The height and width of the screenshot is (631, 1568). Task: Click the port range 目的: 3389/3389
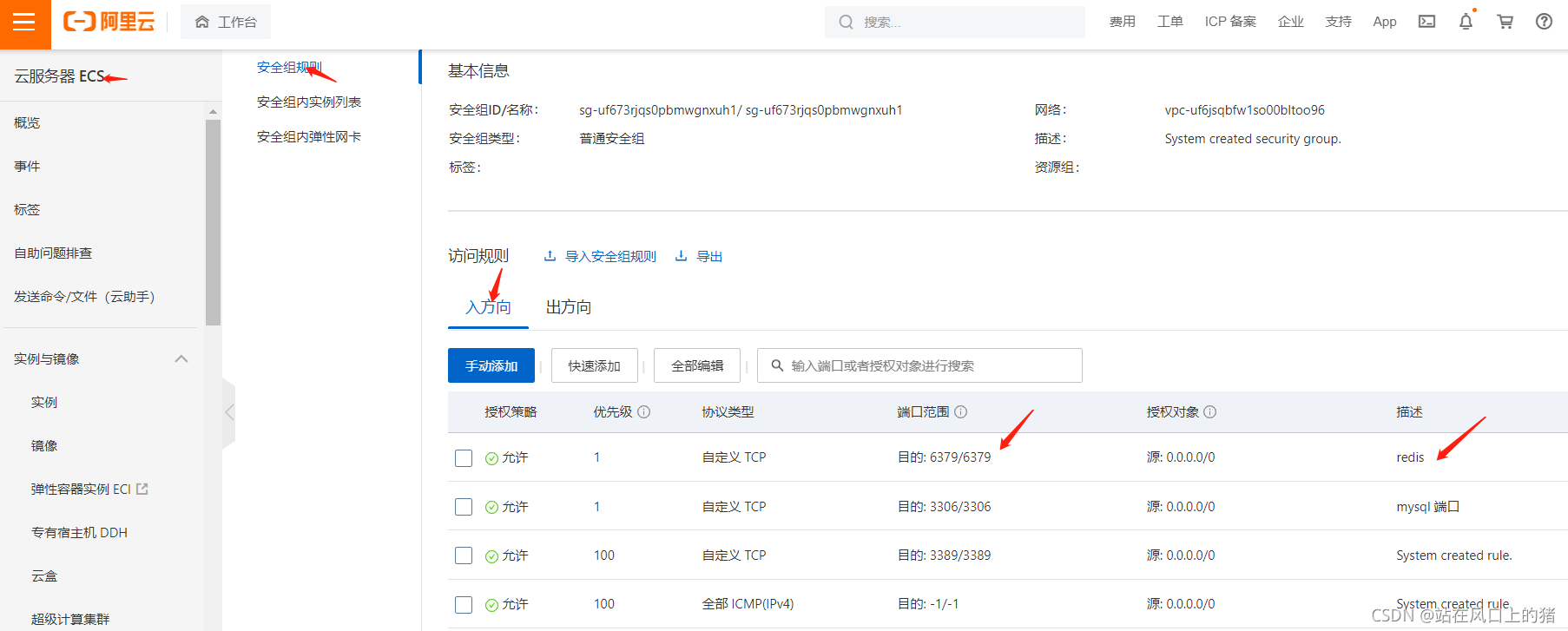944,555
